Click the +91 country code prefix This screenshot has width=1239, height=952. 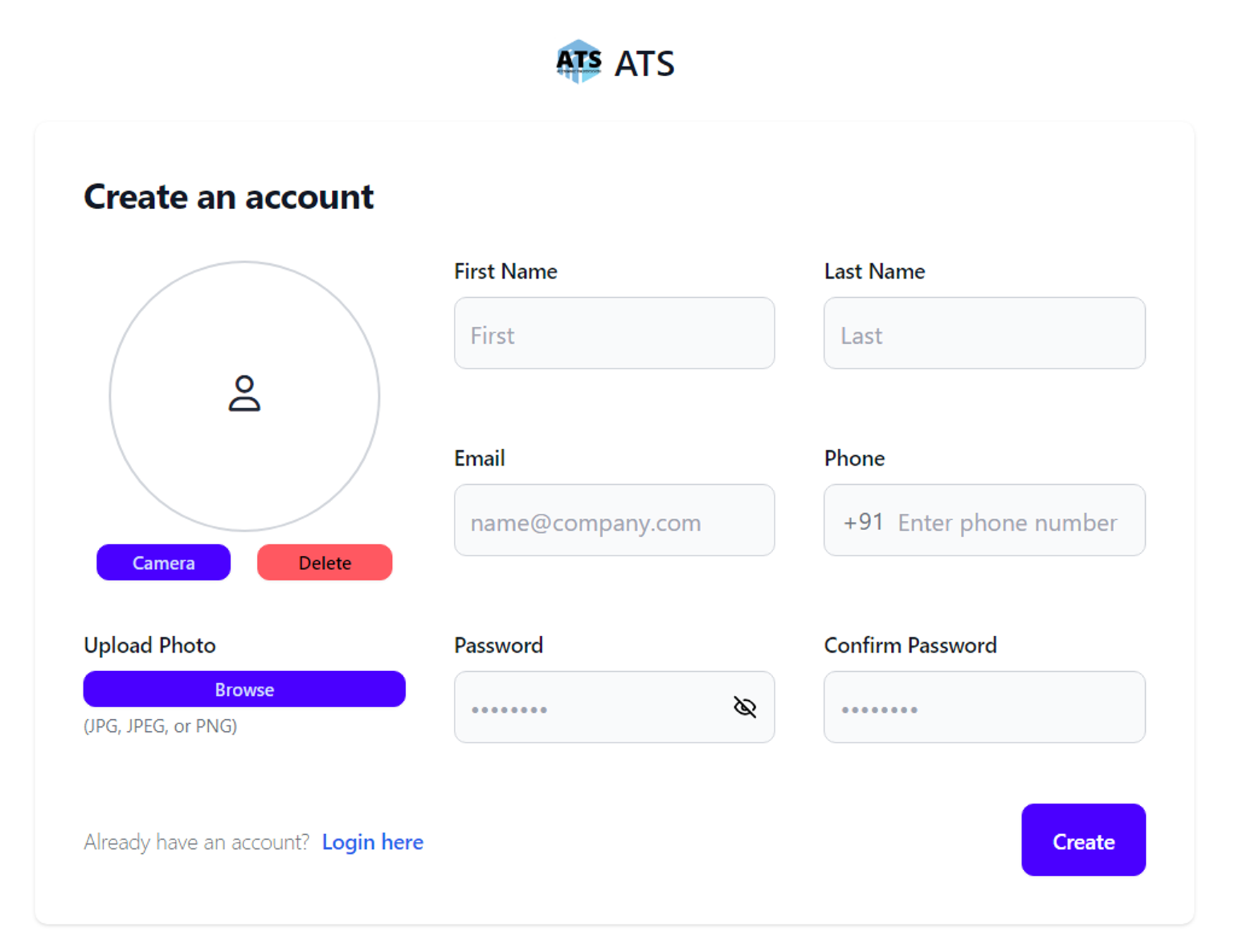point(863,522)
